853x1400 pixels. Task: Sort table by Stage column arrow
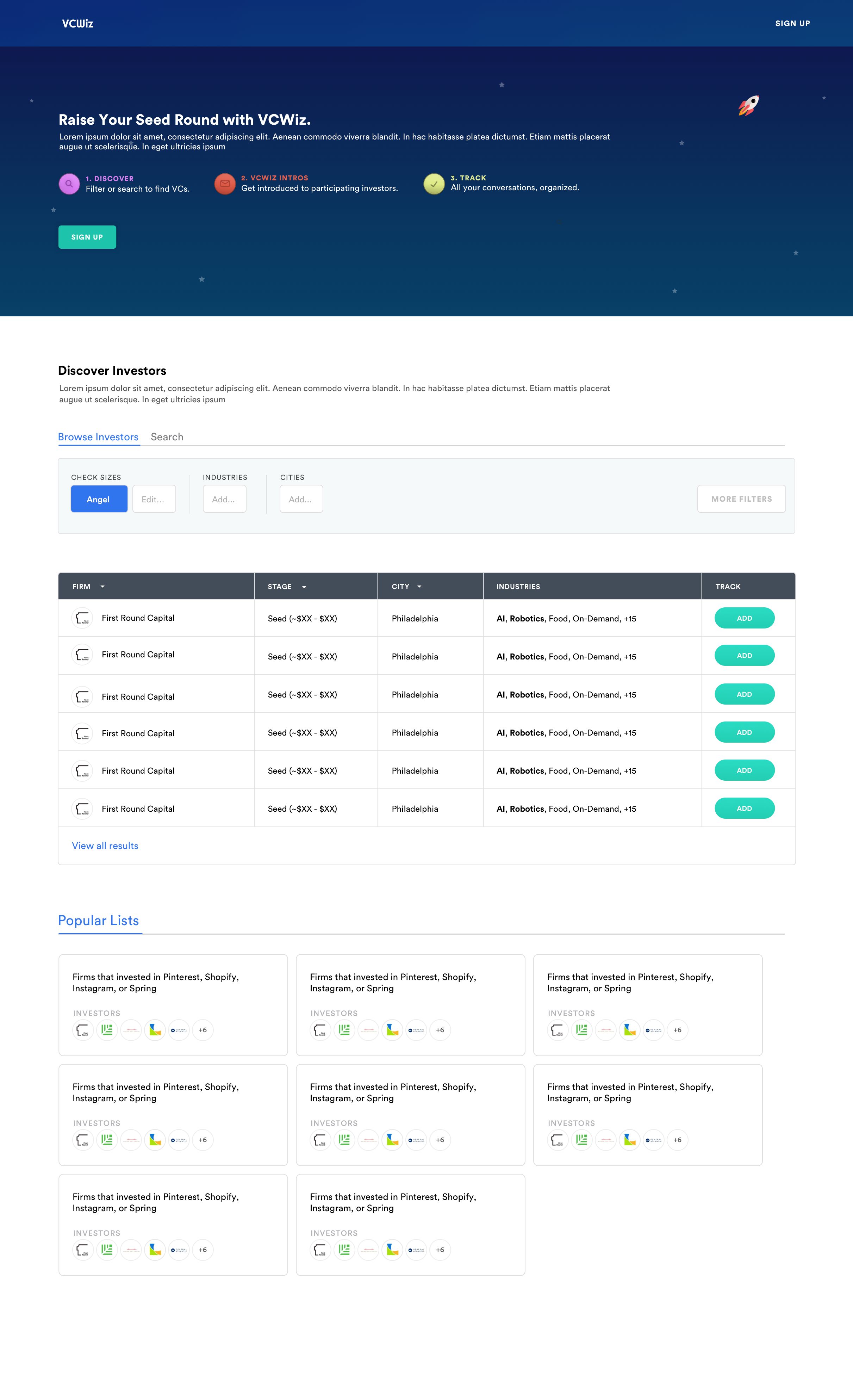(304, 587)
